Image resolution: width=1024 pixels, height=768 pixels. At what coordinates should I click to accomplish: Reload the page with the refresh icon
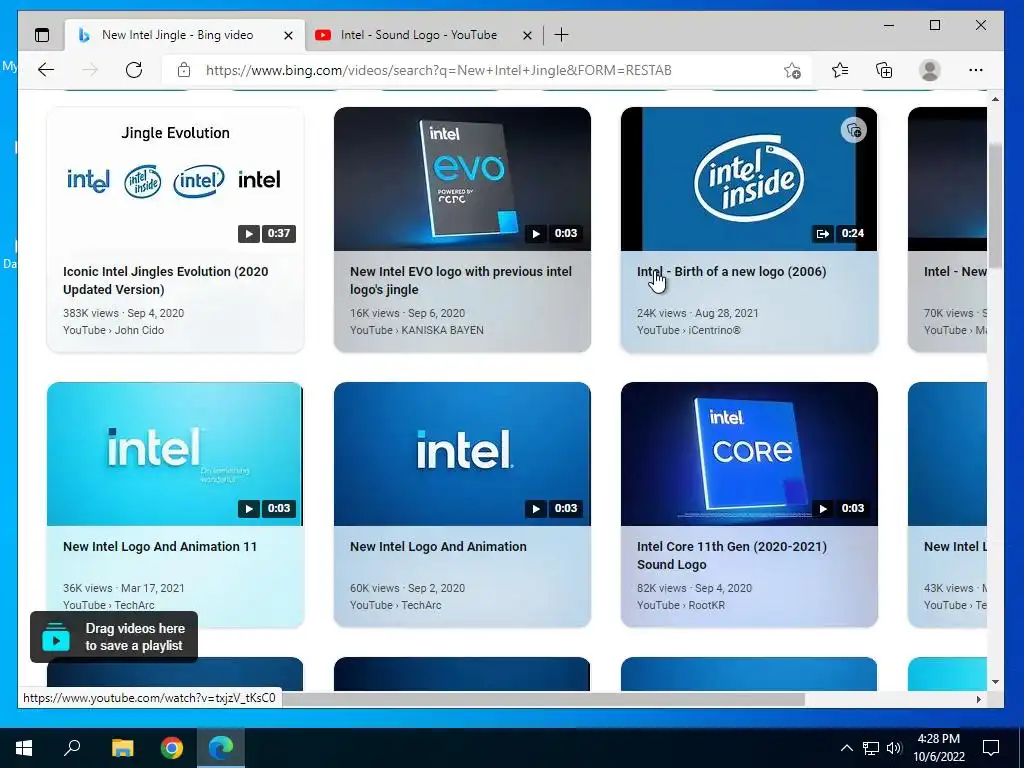click(134, 70)
